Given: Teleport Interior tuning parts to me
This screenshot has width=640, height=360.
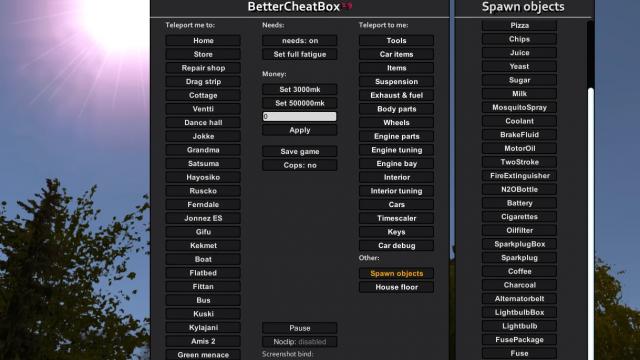Looking at the screenshot, I should (x=396, y=191).
